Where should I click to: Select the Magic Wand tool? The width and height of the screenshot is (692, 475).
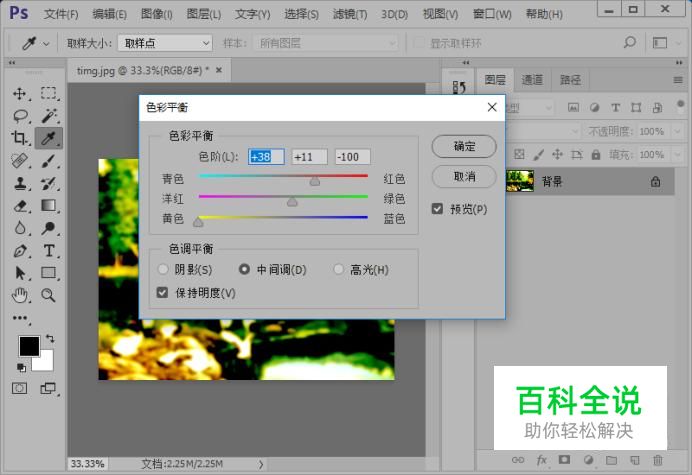coord(49,116)
